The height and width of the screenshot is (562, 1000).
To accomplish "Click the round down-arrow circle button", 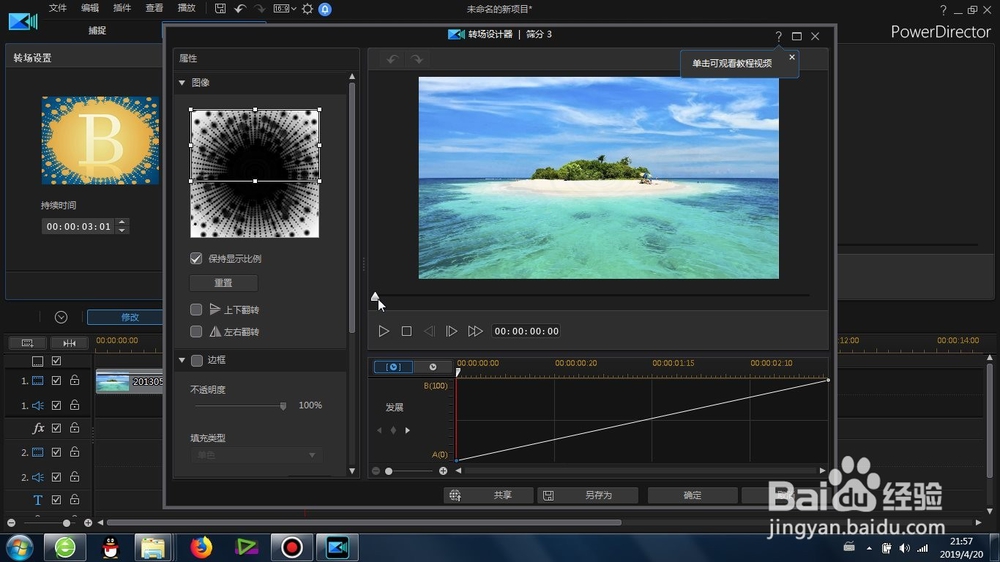I will [61, 317].
